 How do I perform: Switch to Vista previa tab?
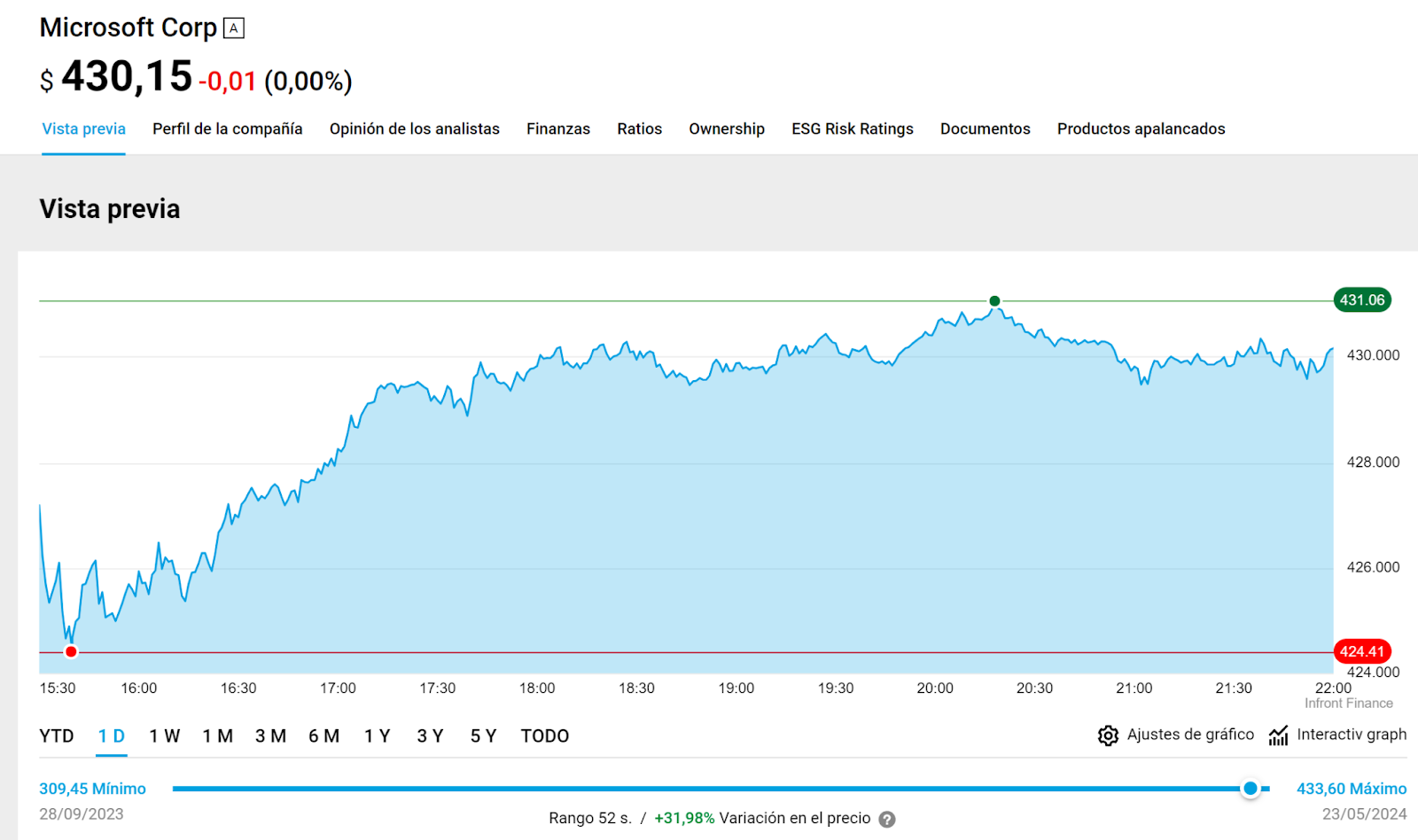pos(83,128)
